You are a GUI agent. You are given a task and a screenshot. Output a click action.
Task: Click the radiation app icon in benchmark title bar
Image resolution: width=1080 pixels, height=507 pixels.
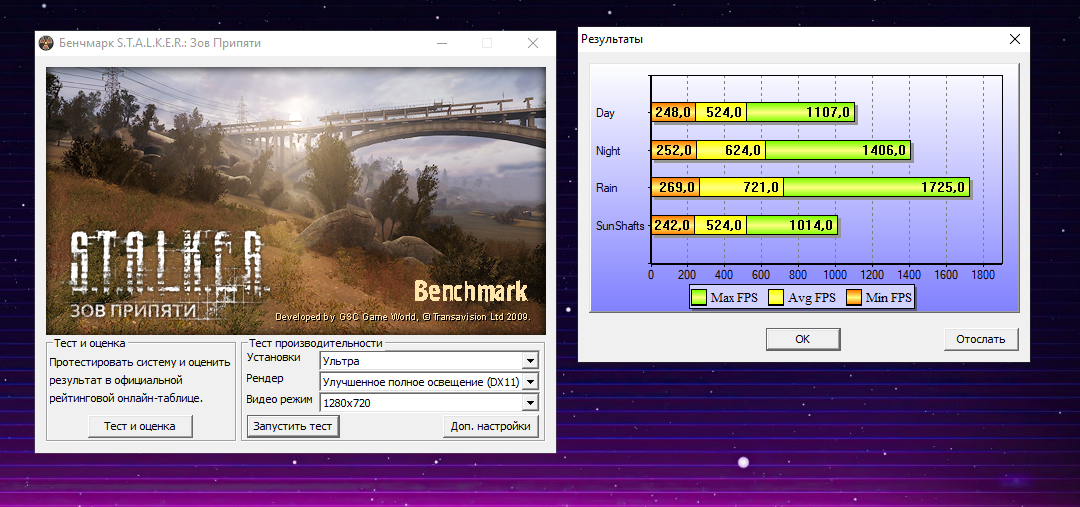point(46,43)
